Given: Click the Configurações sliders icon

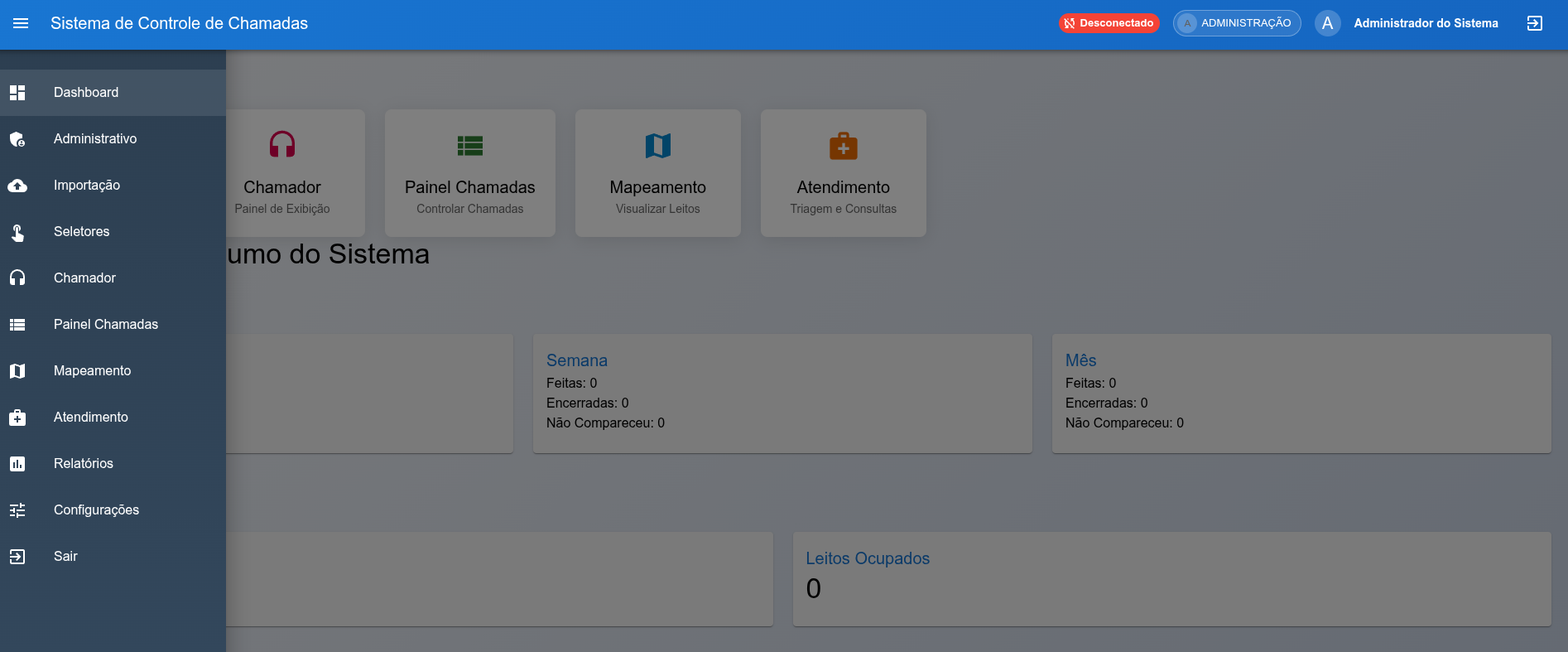Looking at the screenshot, I should [17, 510].
